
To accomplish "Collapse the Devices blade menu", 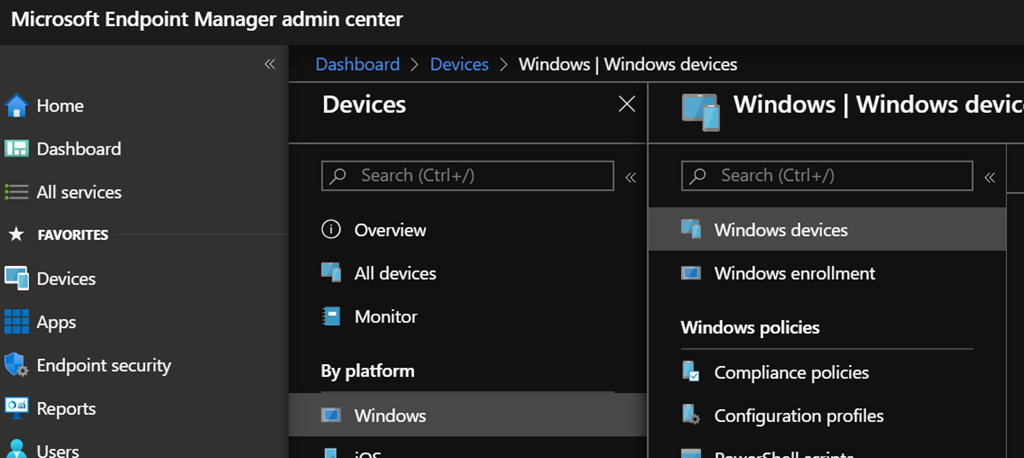I will tap(630, 177).
